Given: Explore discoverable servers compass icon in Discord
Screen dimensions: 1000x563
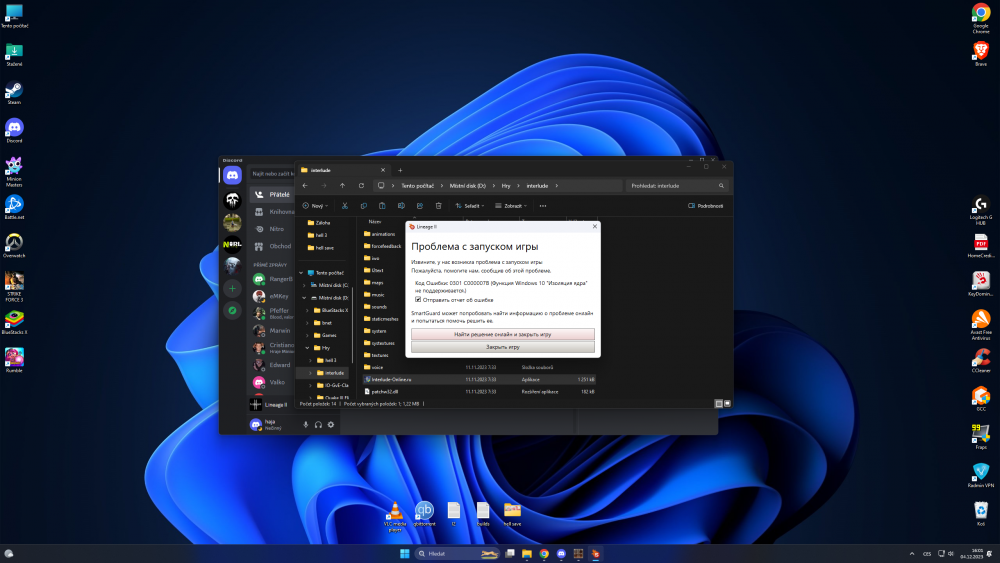Looking at the screenshot, I should click(x=232, y=311).
